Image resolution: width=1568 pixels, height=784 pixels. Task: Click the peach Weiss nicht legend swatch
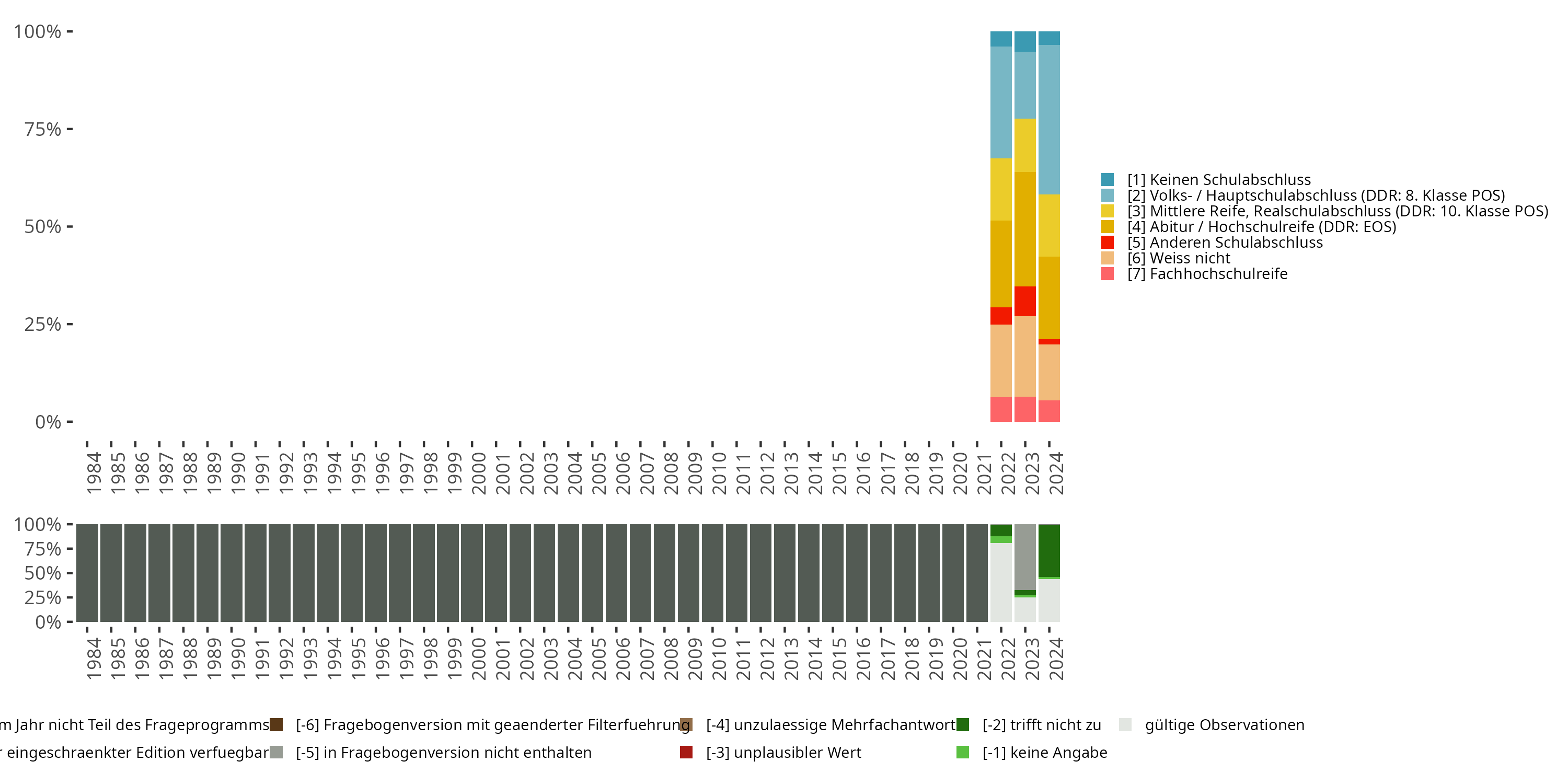point(1107,258)
